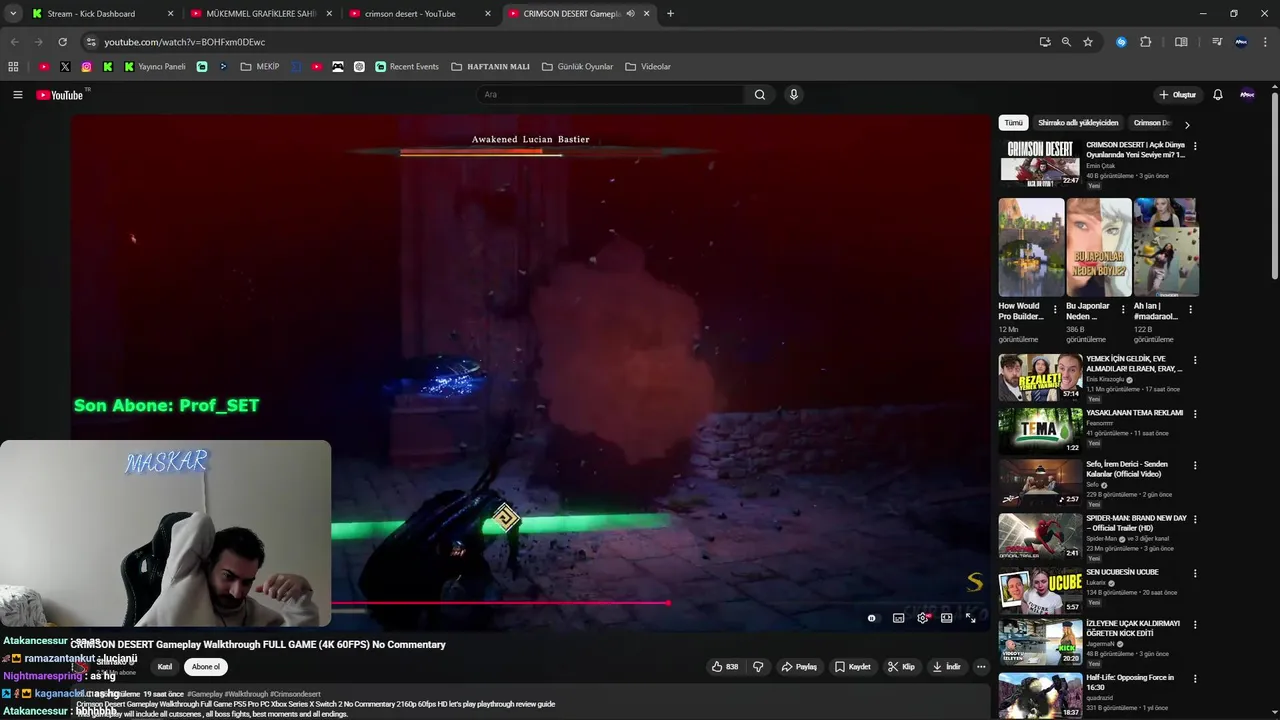Open the Günlük Oyunlar bookmarks folder

point(577,67)
